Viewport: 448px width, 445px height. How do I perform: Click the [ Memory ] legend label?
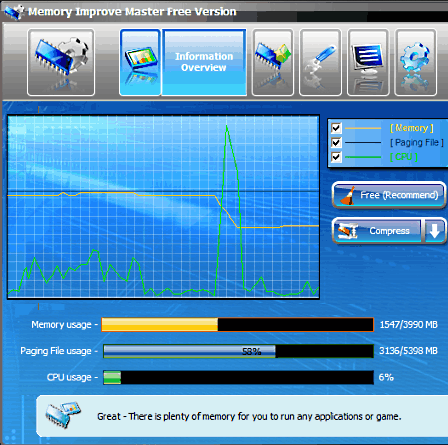pos(412,128)
